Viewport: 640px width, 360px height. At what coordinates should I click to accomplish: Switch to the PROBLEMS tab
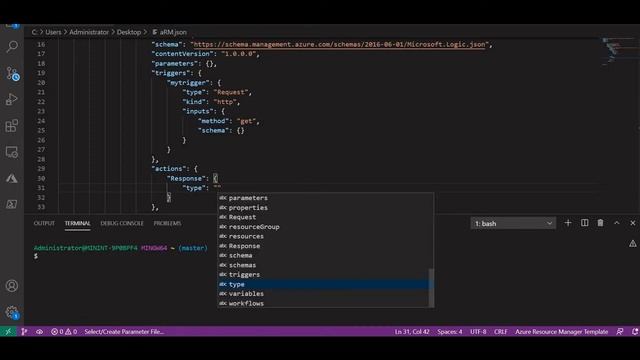(167, 223)
